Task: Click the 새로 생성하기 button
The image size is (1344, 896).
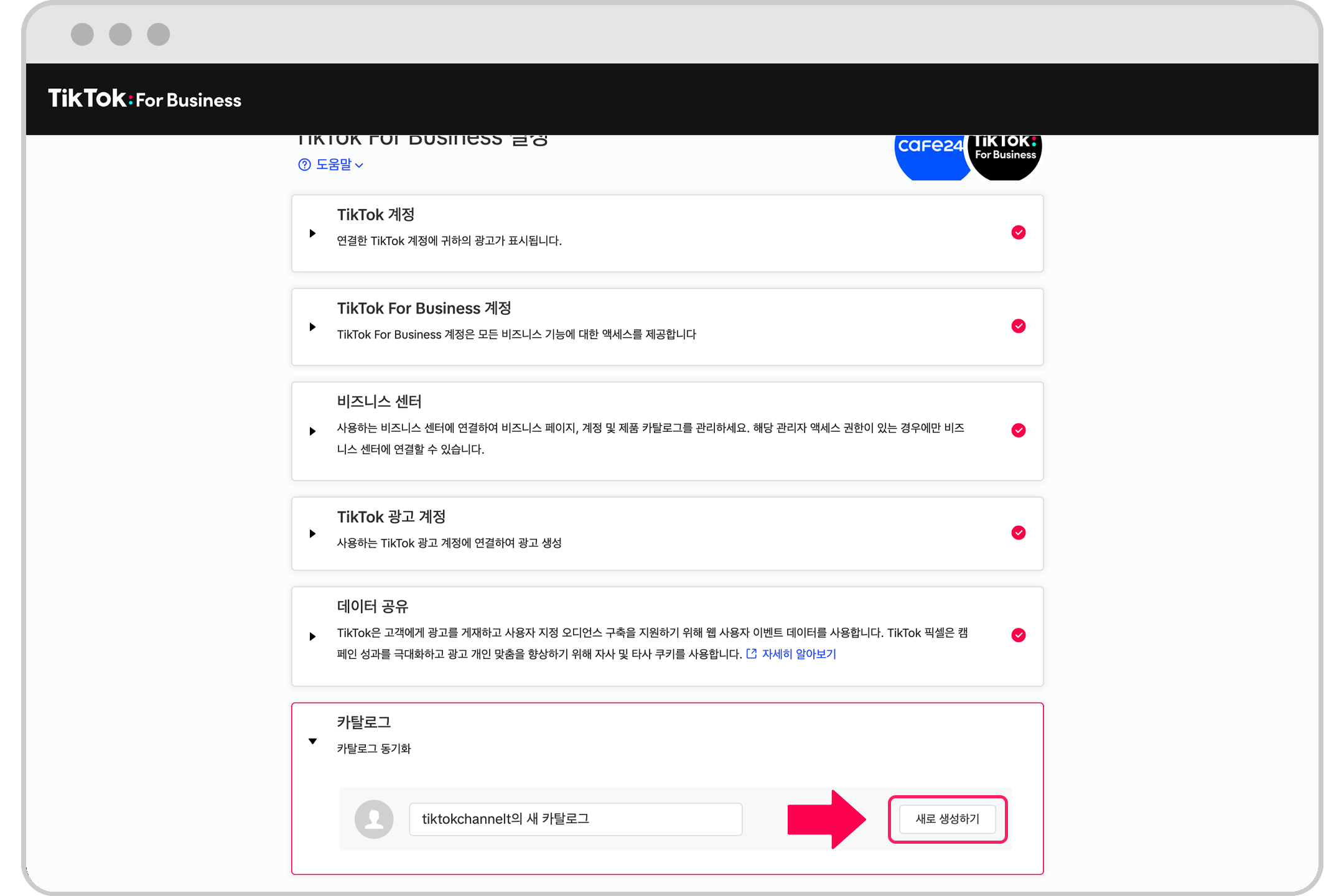Action: click(x=948, y=819)
